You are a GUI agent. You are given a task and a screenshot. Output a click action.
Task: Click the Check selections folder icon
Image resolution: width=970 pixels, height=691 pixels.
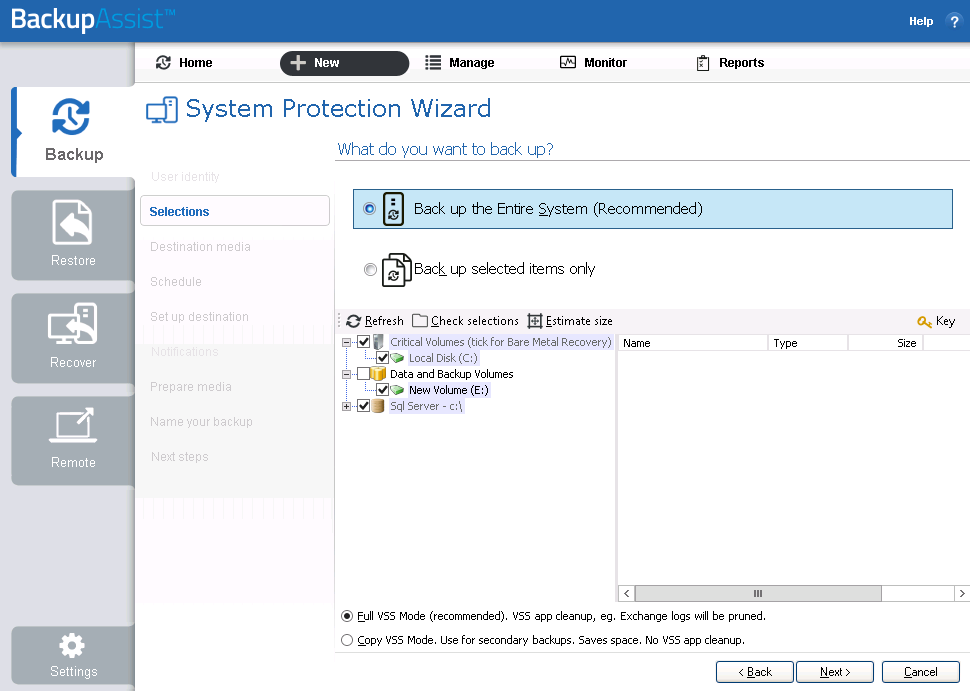pyautogui.click(x=420, y=320)
